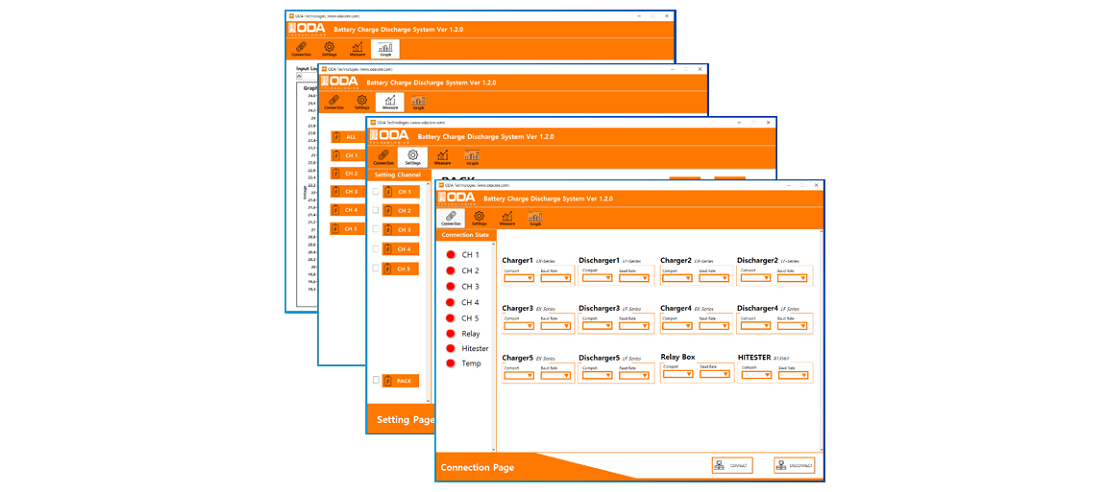Open HITESTER Baud Rate dropdown
The height and width of the screenshot is (492, 1100).
[792, 375]
